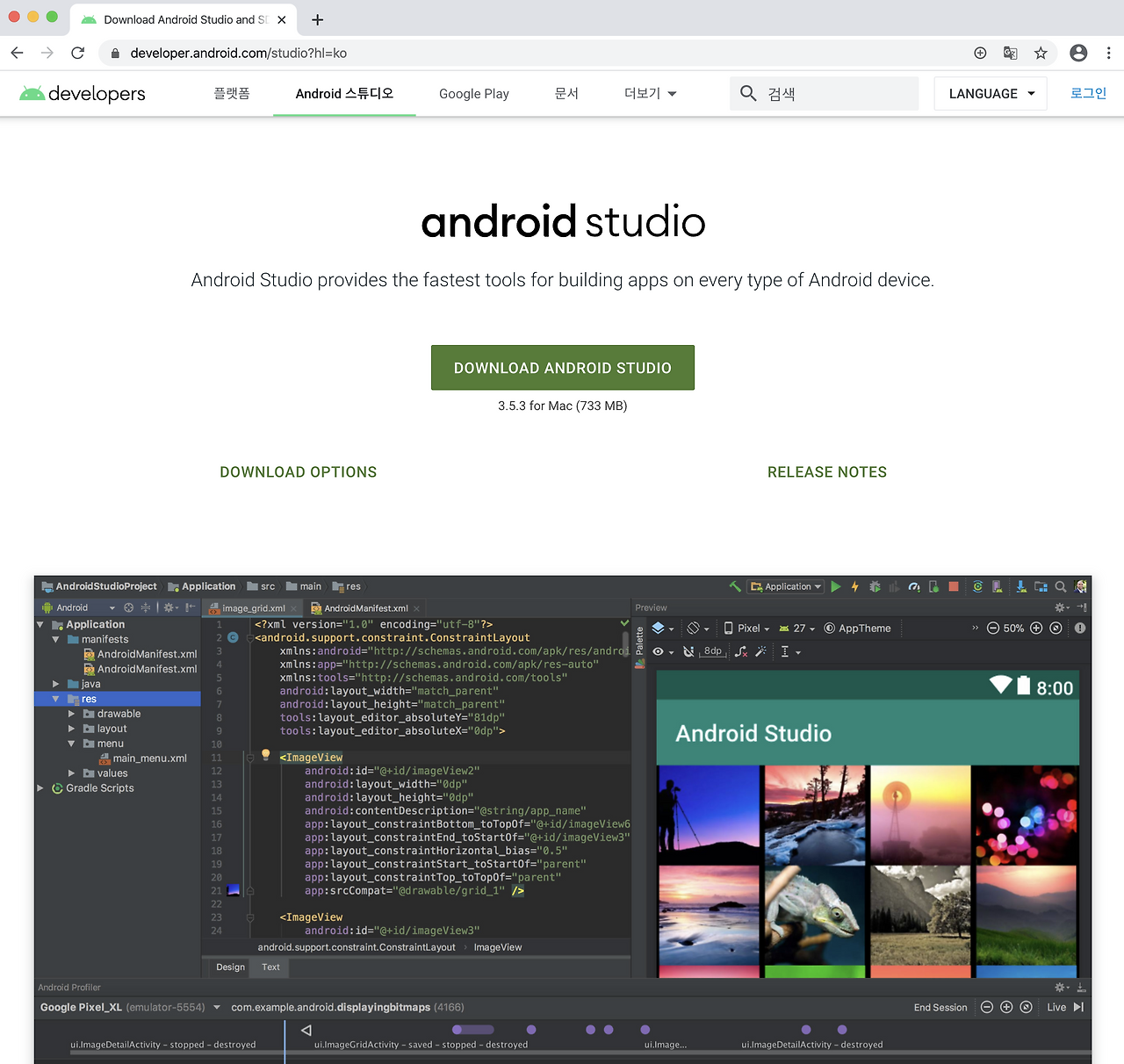Open the DOWNLOAD OPTIONS link

click(299, 472)
